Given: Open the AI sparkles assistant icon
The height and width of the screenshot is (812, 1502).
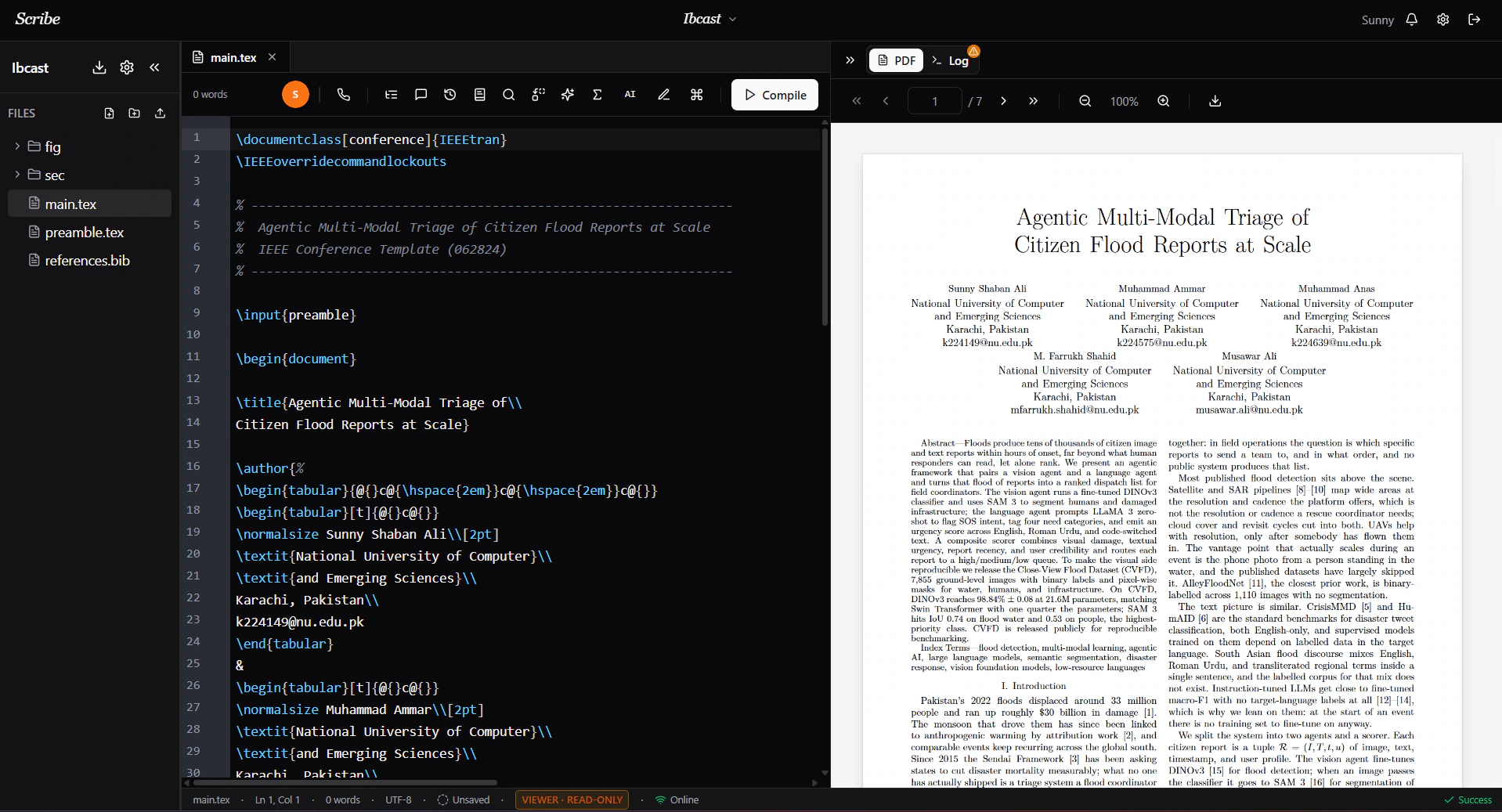Looking at the screenshot, I should pos(568,95).
